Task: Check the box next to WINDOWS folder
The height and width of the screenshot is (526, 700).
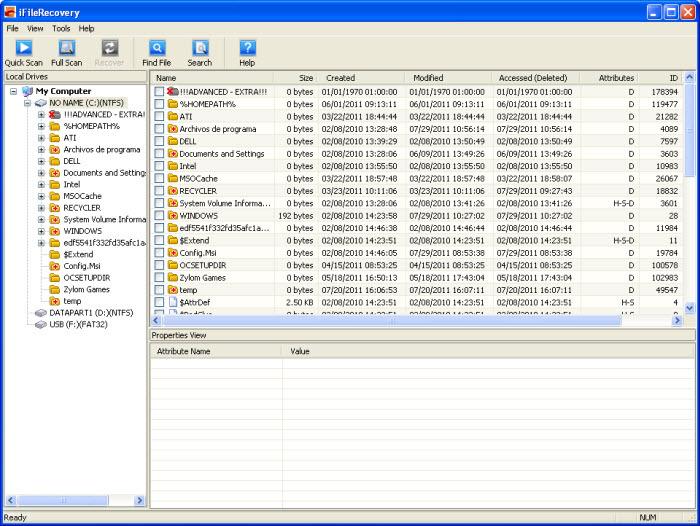Action: coord(159,216)
